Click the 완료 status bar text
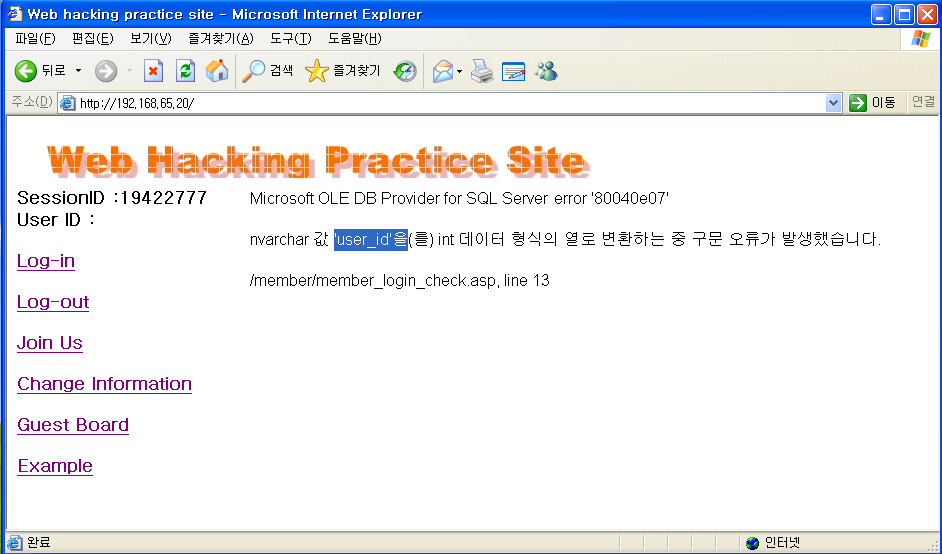The width and height of the screenshot is (942, 554). [38, 543]
